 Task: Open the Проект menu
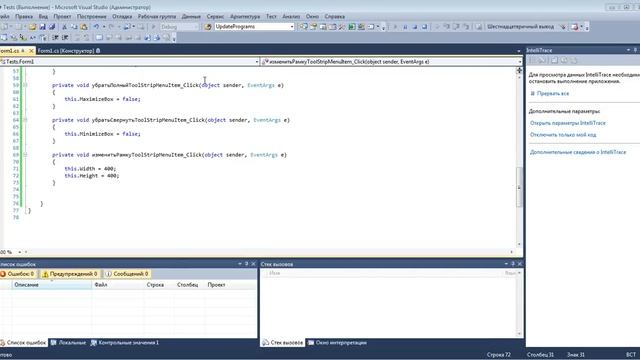(x=62, y=17)
